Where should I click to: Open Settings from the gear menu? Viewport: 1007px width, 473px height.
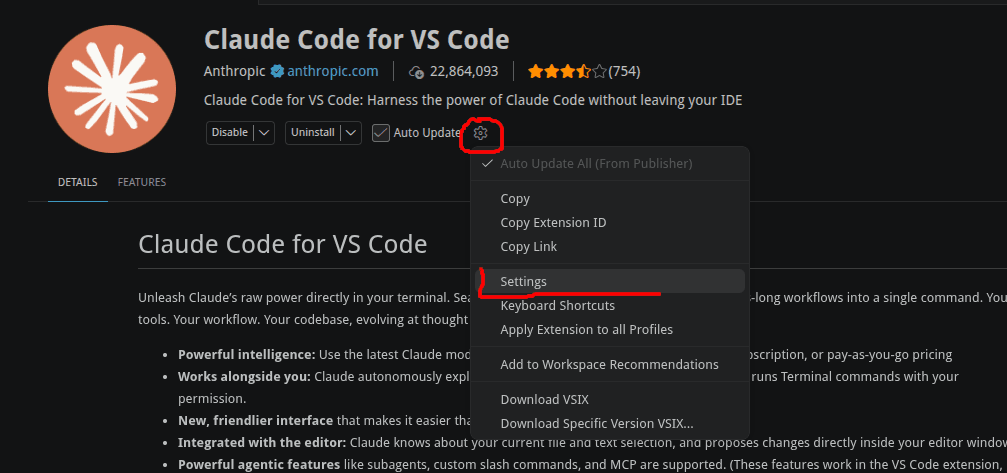click(x=610, y=282)
